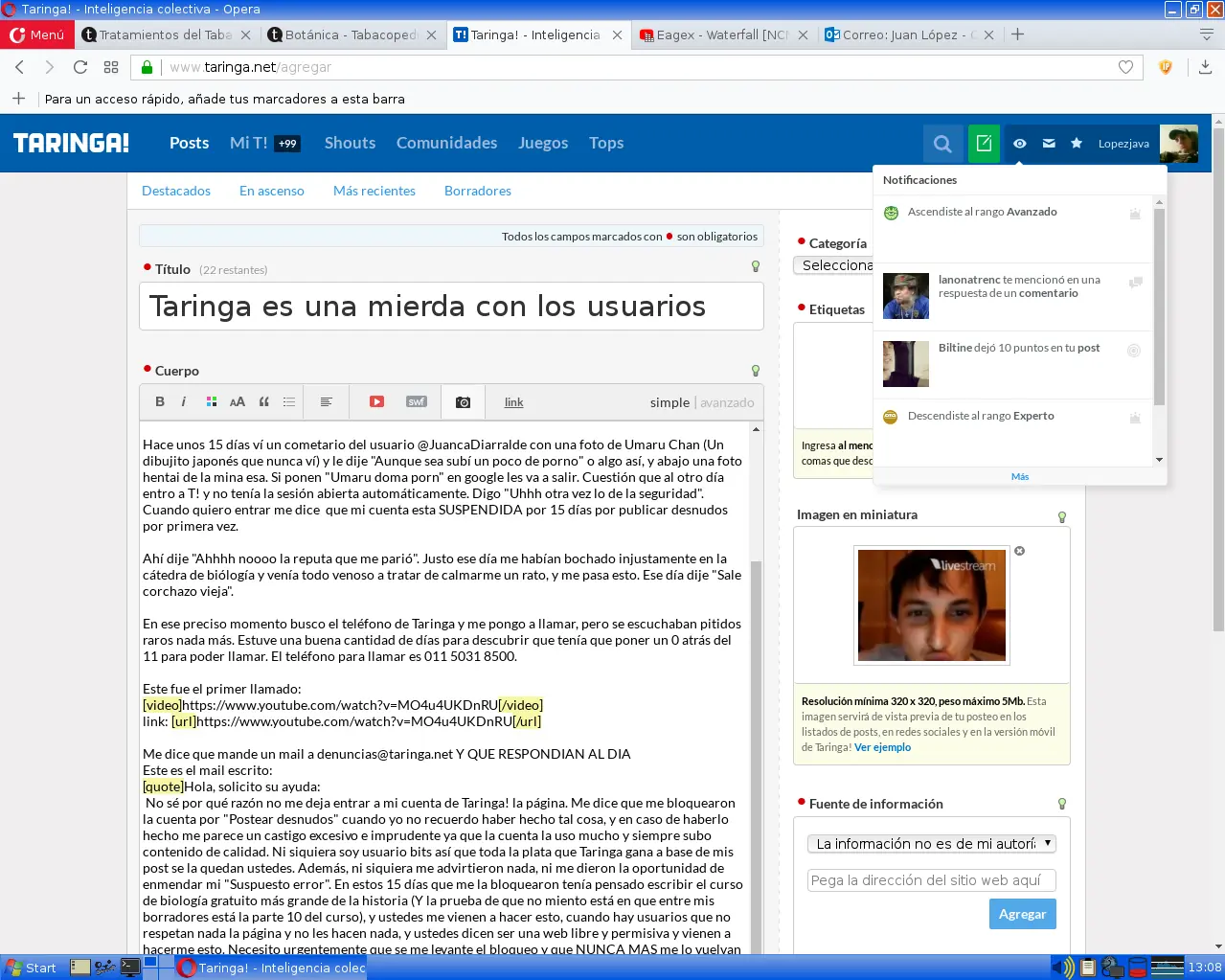Viewport: 1225px width, 980px height.
Task: Toggle notifications eye icon in header
Action: coord(1020,144)
